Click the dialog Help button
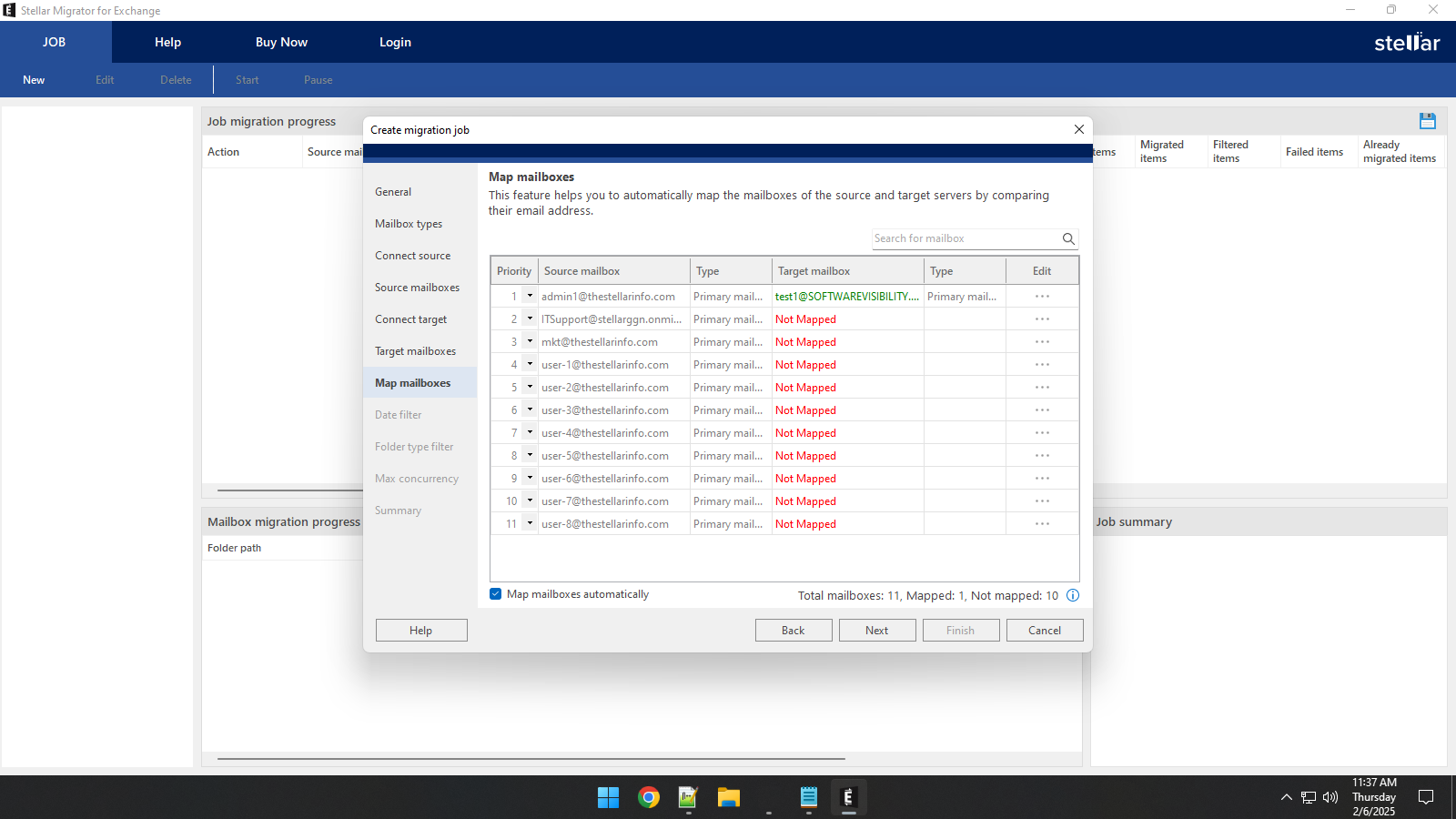This screenshot has width=1456, height=819. (x=421, y=631)
